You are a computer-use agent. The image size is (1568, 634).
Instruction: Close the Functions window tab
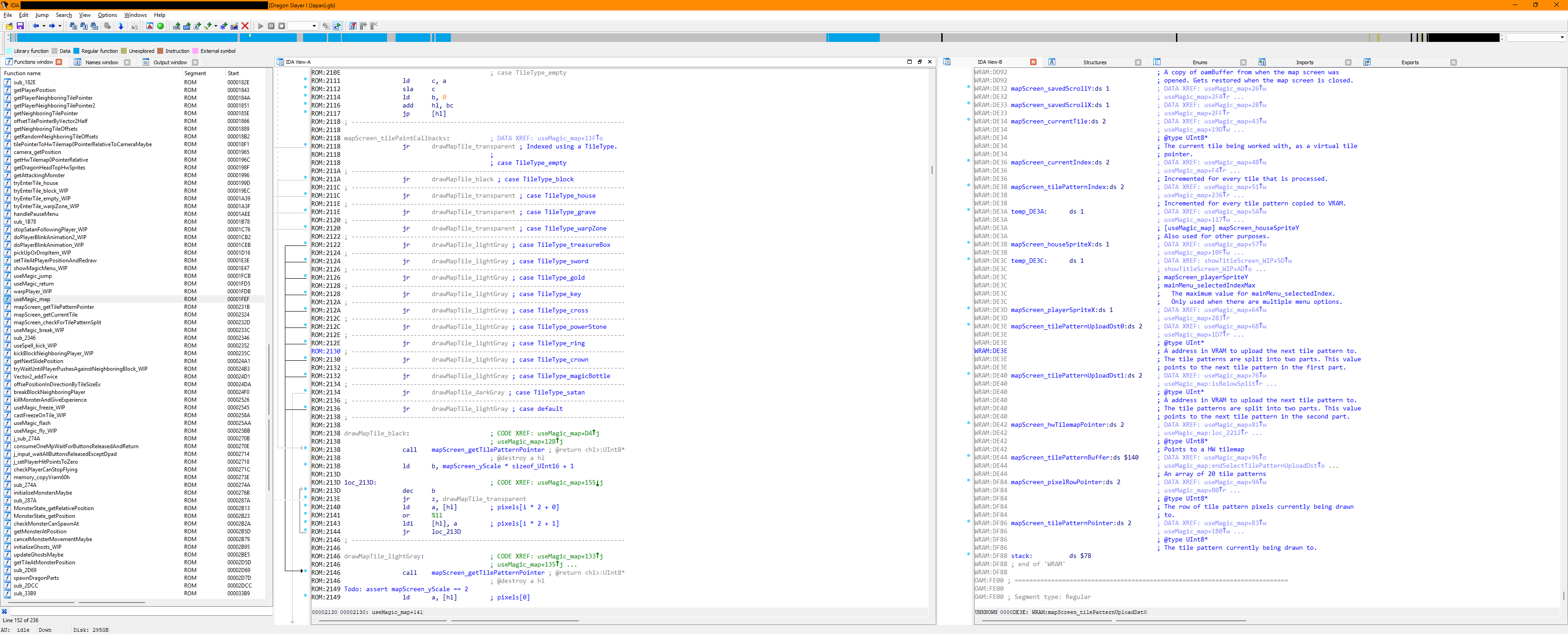coord(59,62)
